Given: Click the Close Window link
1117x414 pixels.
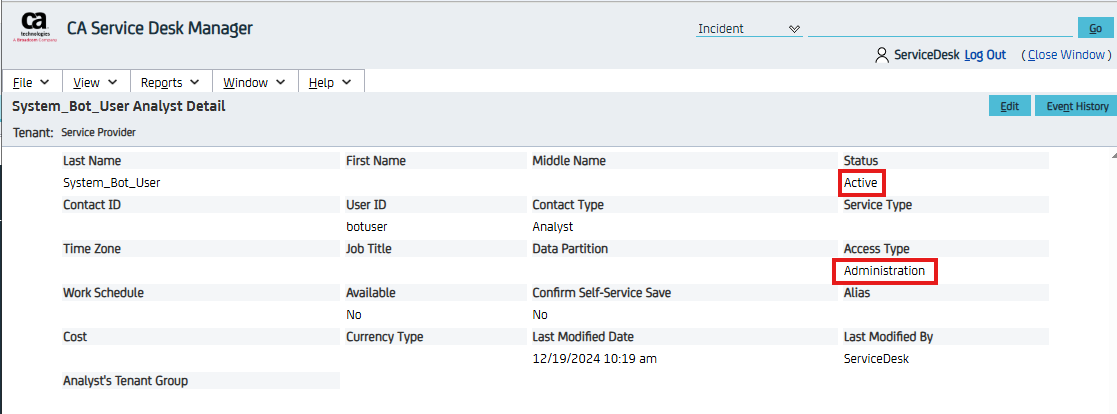Looking at the screenshot, I should coord(1067,55).
